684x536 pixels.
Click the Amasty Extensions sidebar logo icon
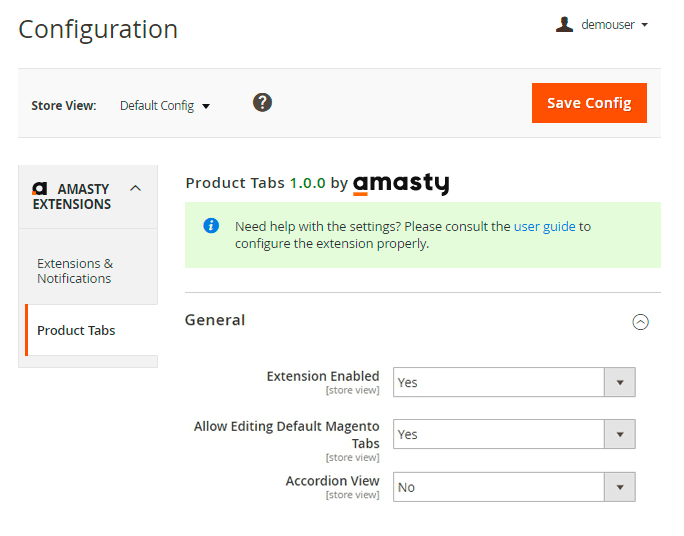tap(40, 188)
